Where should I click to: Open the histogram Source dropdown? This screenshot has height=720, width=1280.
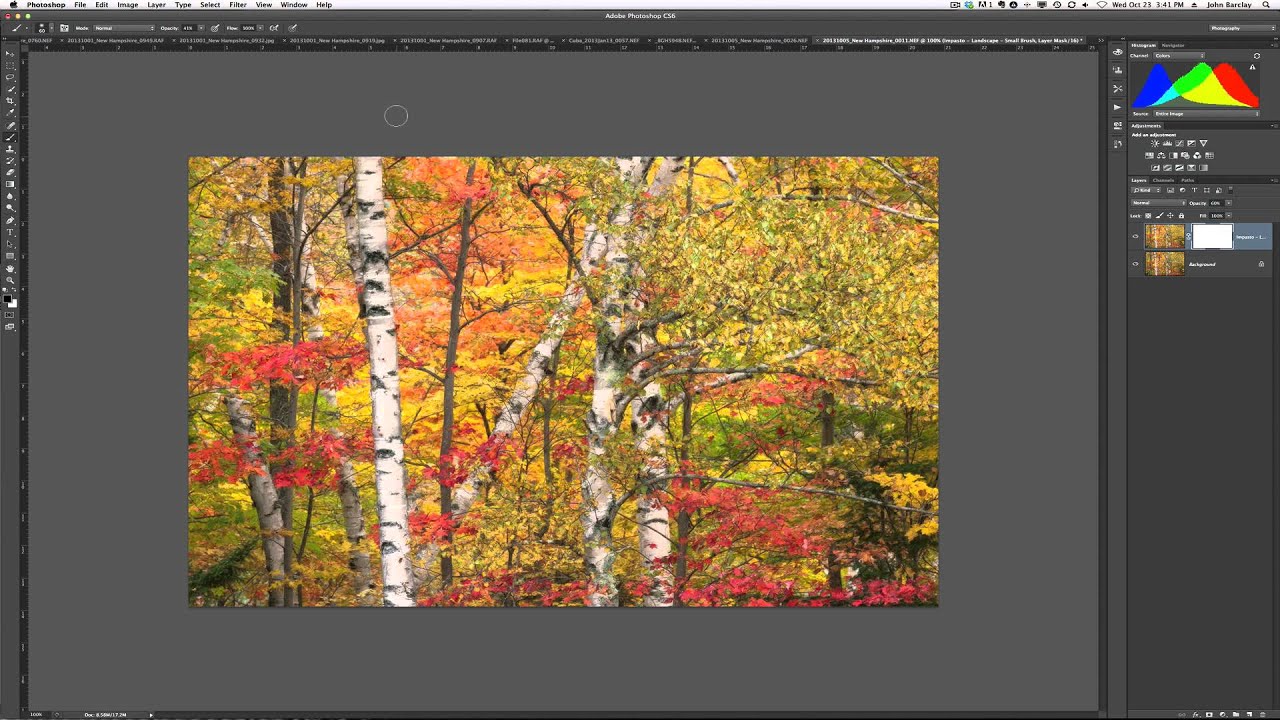pos(1207,114)
